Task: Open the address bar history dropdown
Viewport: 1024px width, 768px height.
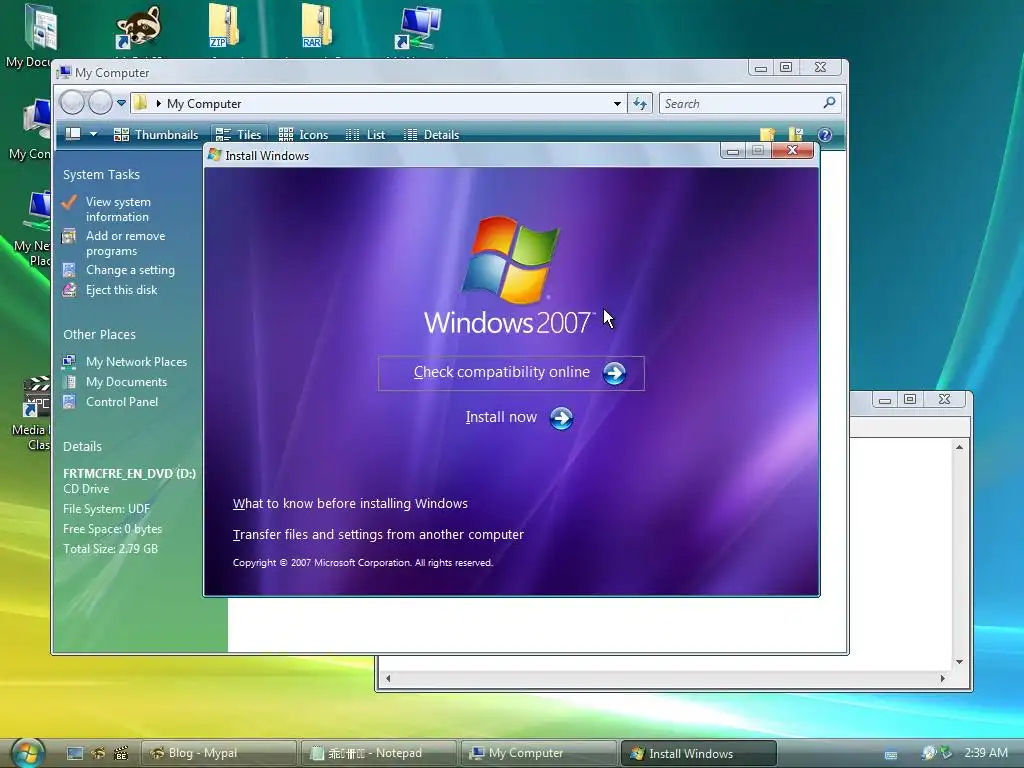Action: point(617,104)
